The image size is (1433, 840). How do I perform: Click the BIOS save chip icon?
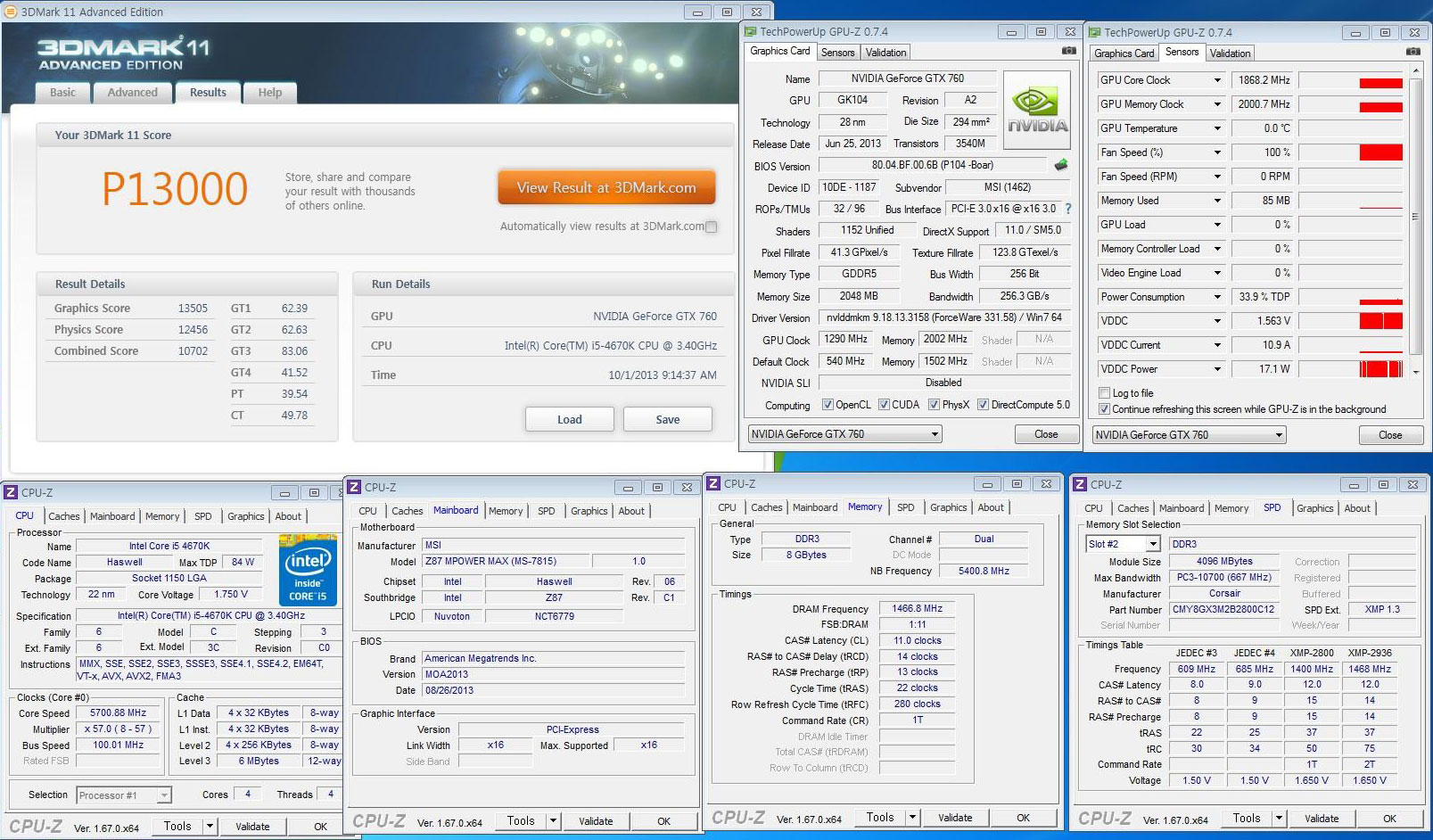tap(1061, 165)
